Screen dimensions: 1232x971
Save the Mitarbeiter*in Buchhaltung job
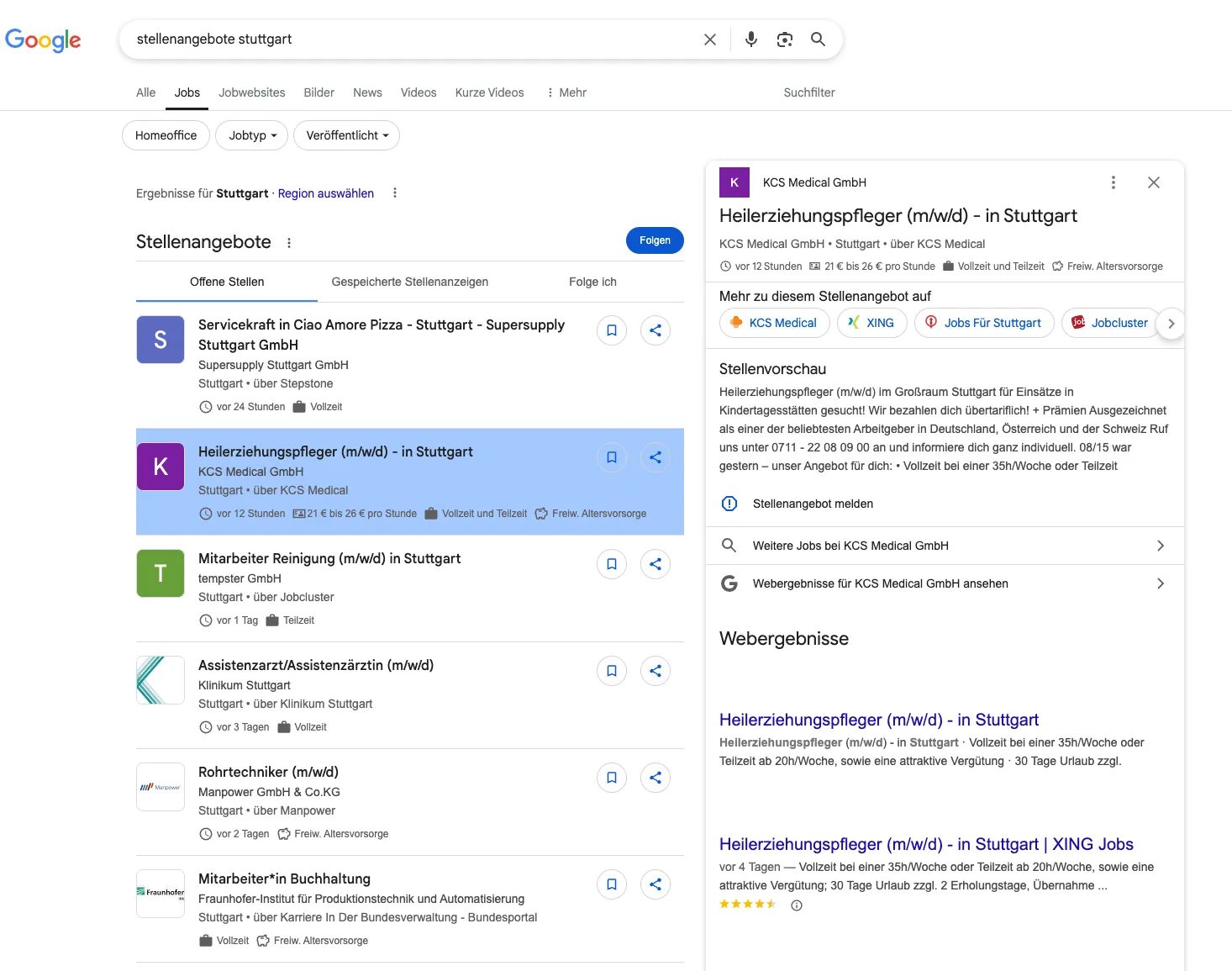tap(612, 884)
